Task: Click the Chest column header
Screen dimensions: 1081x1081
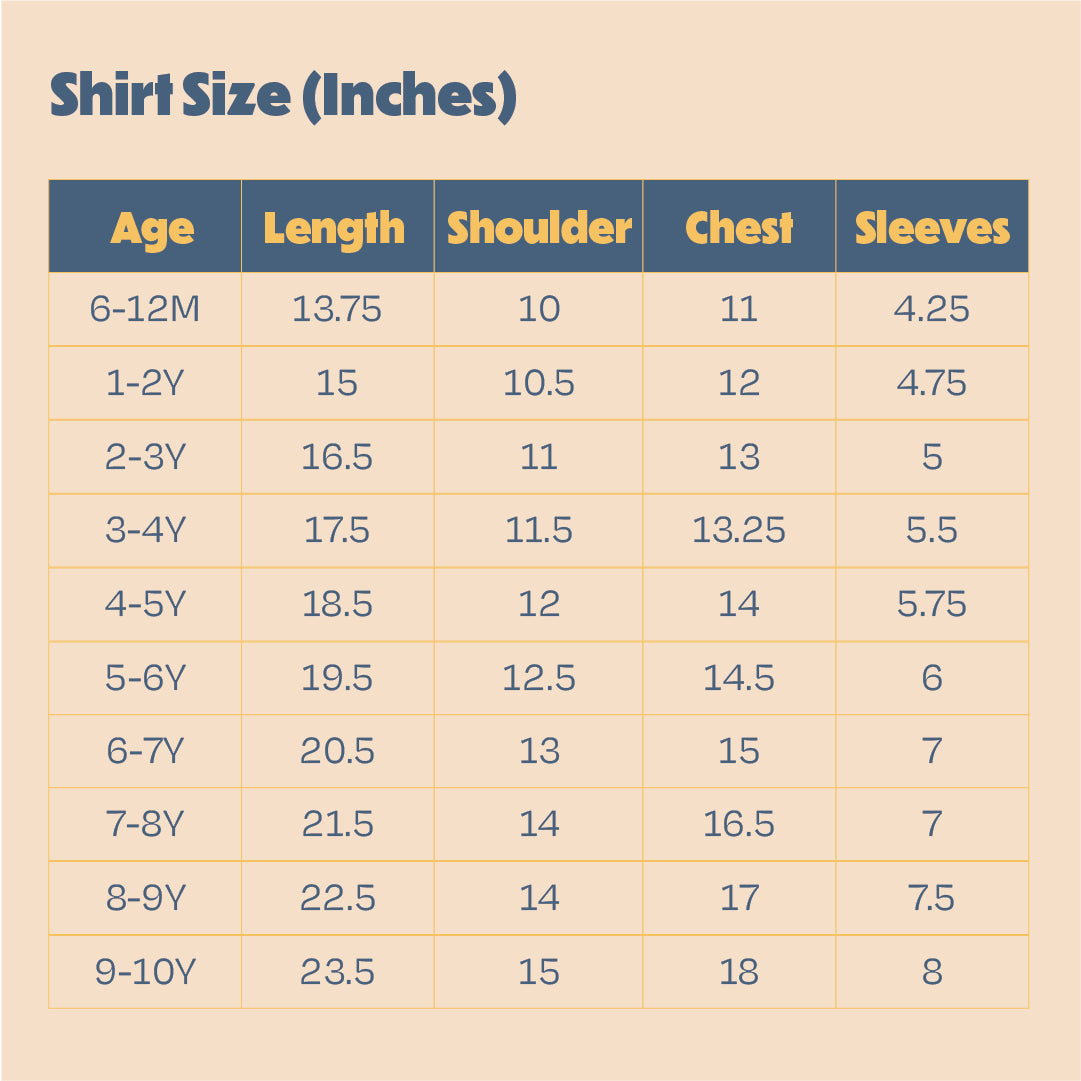Action: [739, 228]
